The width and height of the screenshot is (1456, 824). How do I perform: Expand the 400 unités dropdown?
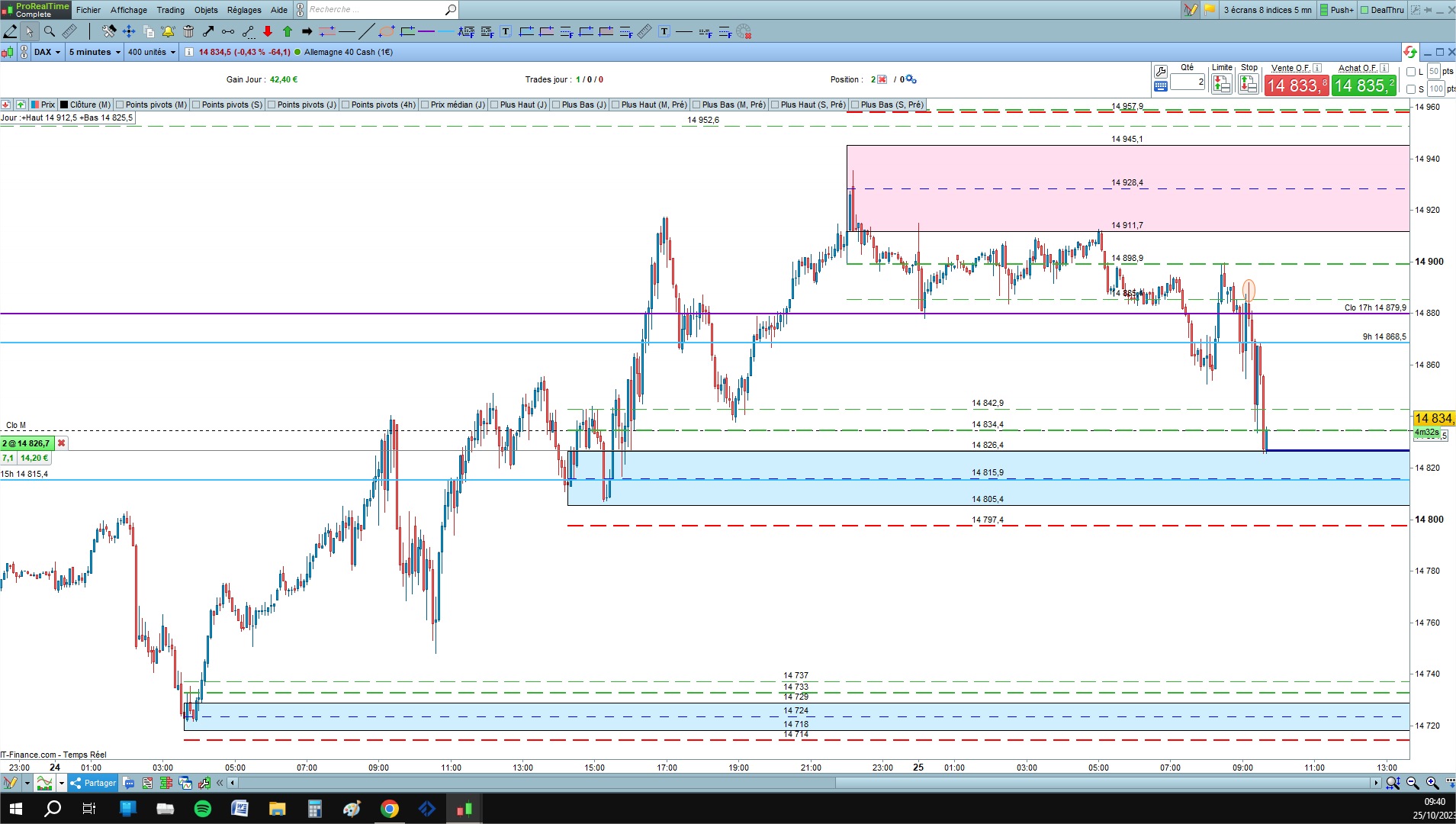point(152,52)
